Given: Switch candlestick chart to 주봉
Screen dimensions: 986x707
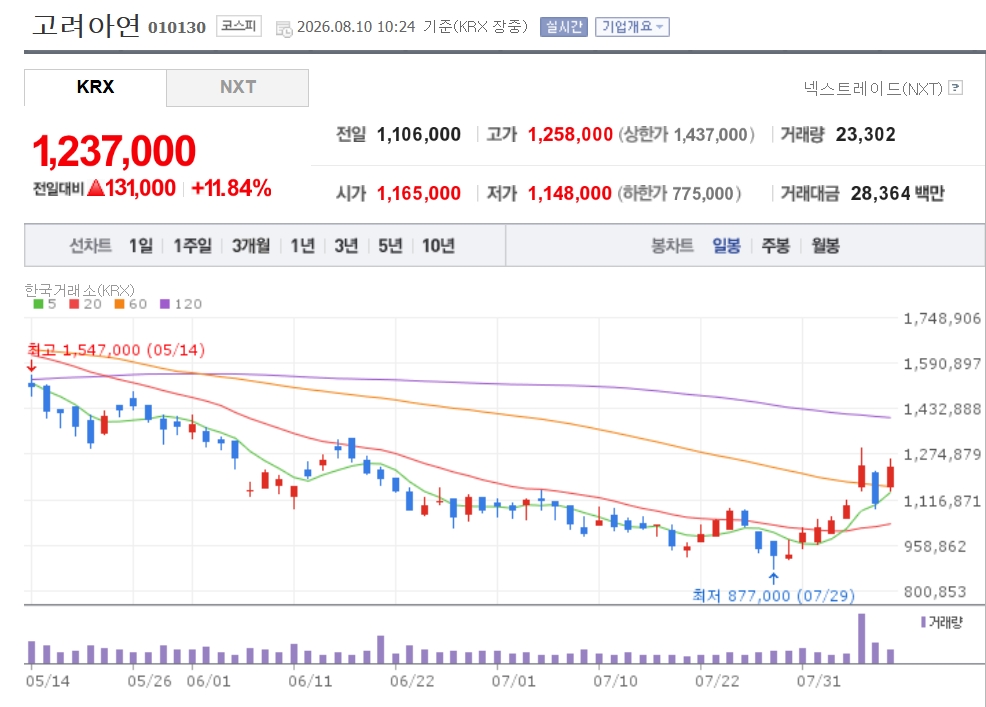Looking at the screenshot, I should click(775, 245).
